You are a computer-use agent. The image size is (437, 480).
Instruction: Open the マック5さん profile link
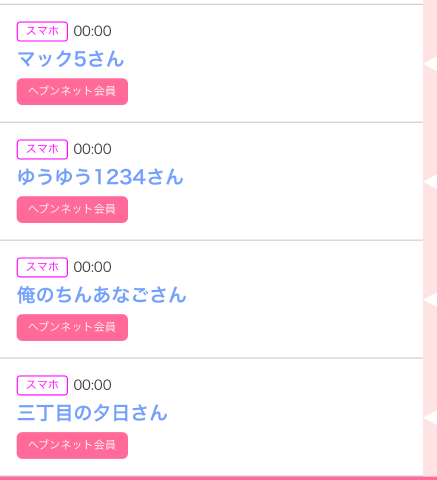pyautogui.click(x=71, y=59)
